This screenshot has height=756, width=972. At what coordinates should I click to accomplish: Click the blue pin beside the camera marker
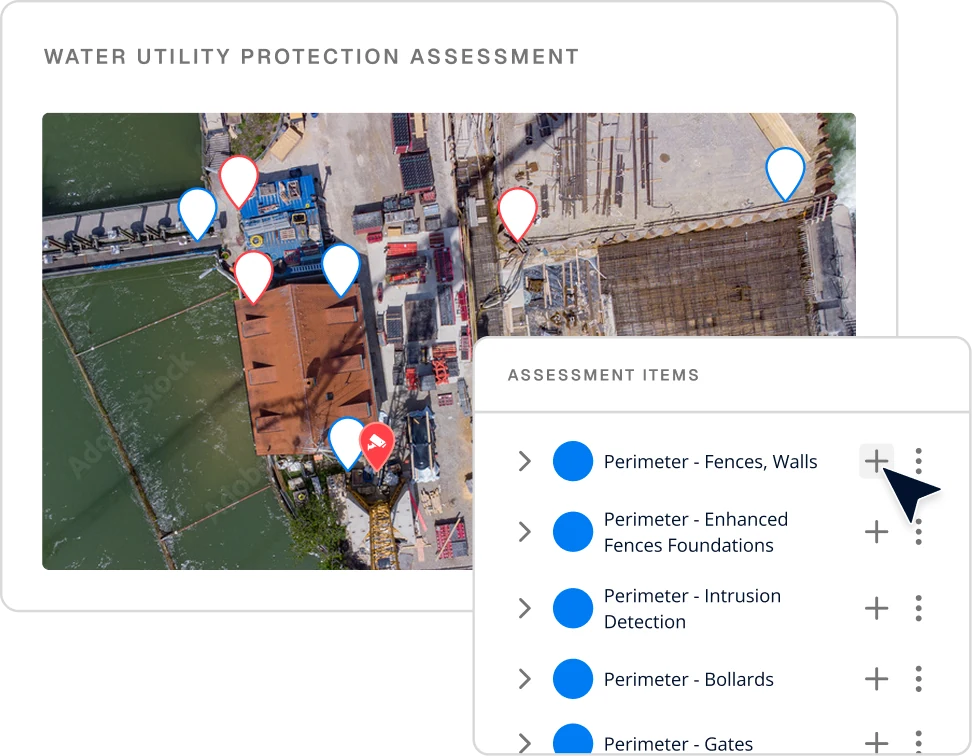(347, 442)
